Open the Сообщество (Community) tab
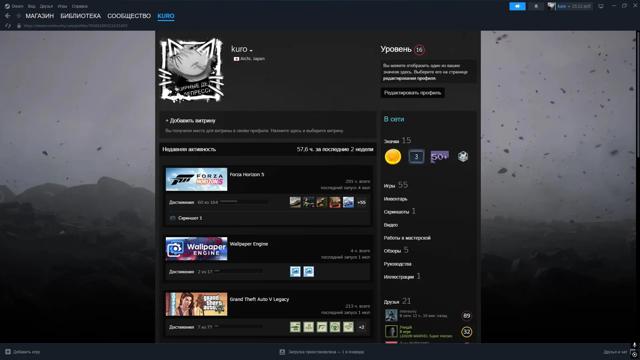The height and width of the screenshot is (360, 640). (x=129, y=16)
